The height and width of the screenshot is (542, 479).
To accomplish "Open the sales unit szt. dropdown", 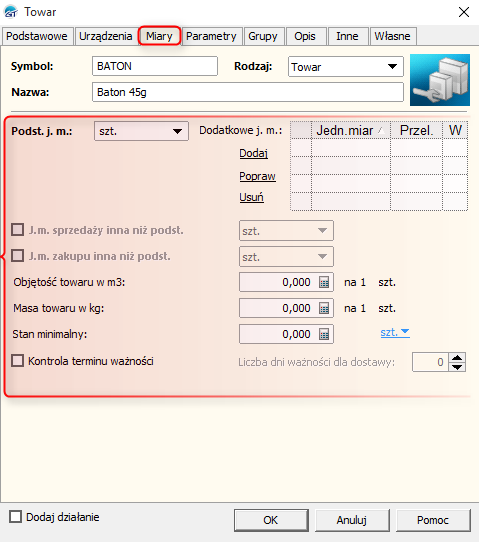I will (x=322, y=231).
